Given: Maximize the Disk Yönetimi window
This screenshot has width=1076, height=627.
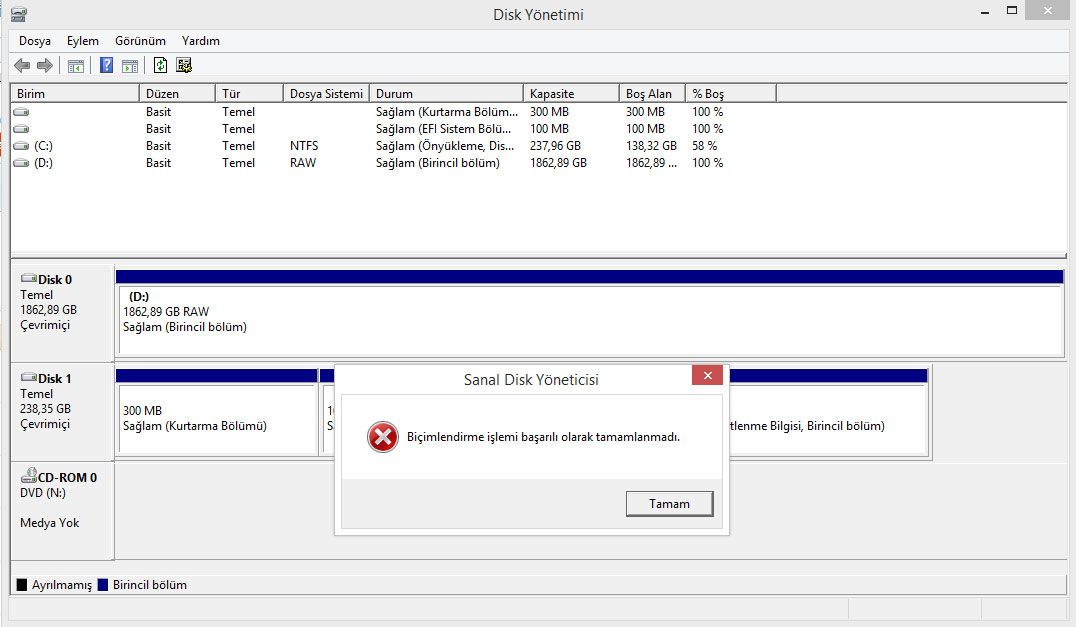Looking at the screenshot, I should 1011,10.
